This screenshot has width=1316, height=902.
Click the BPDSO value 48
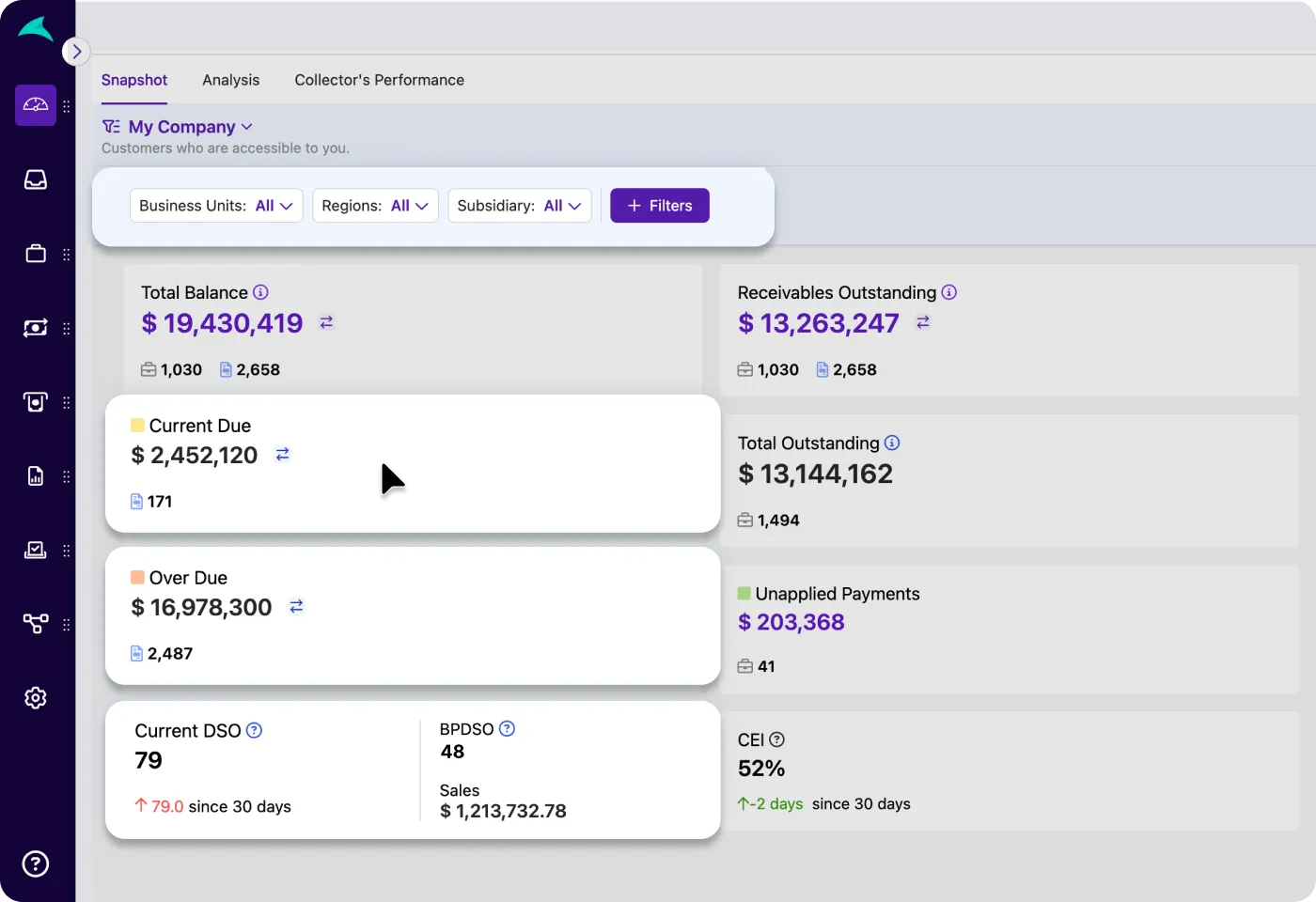(x=452, y=752)
